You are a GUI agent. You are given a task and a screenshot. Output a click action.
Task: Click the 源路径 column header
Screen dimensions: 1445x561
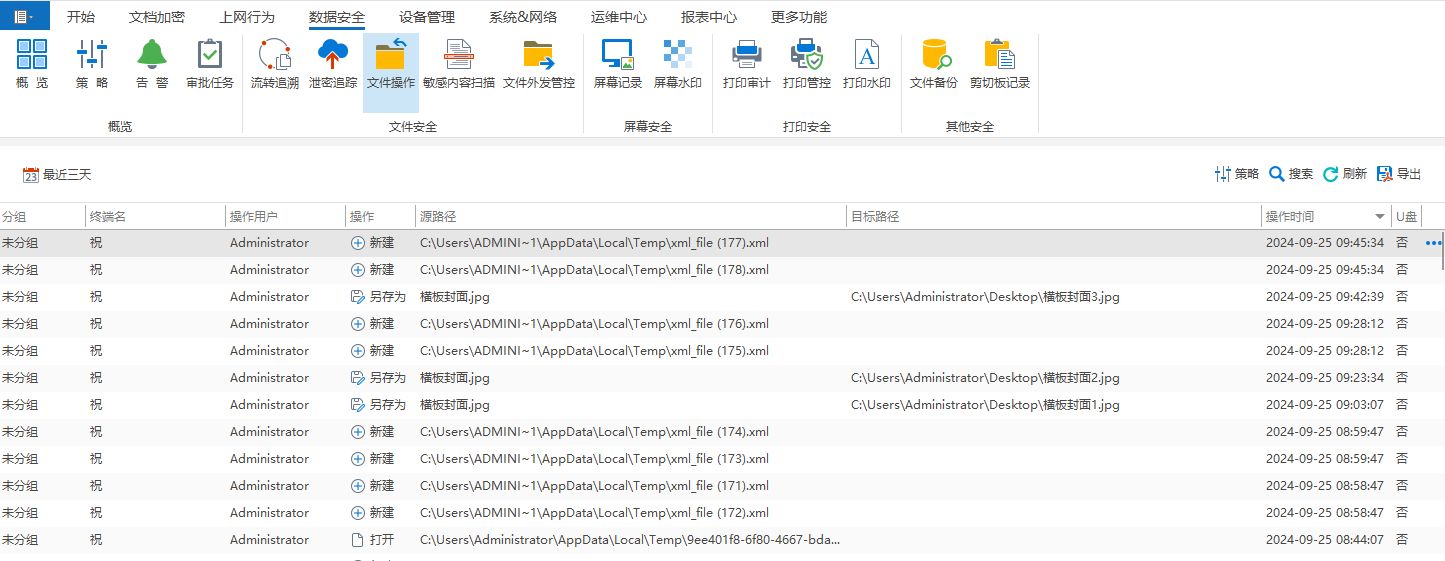pos(631,216)
